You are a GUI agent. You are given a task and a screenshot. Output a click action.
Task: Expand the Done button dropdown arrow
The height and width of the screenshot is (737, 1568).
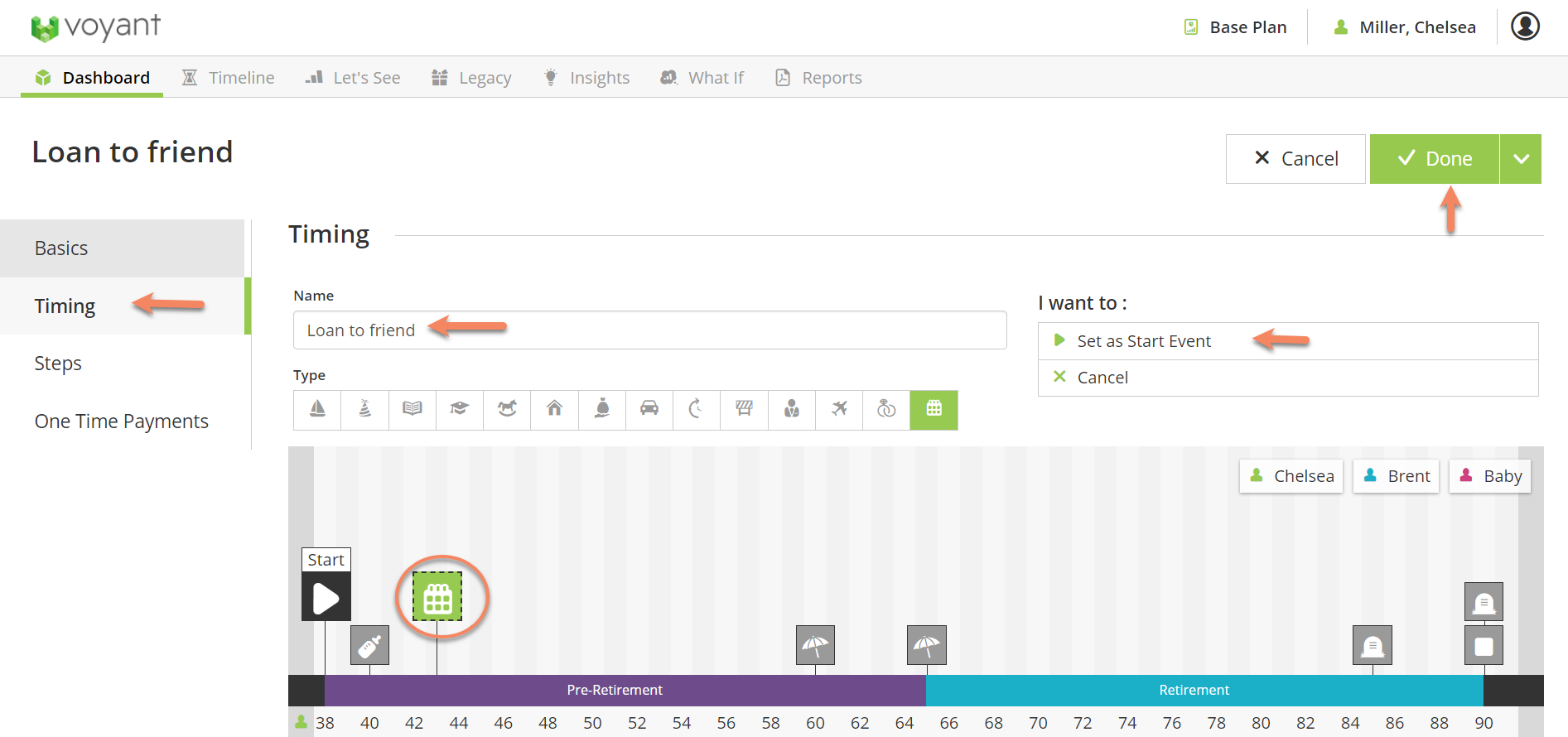click(1521, 159)
